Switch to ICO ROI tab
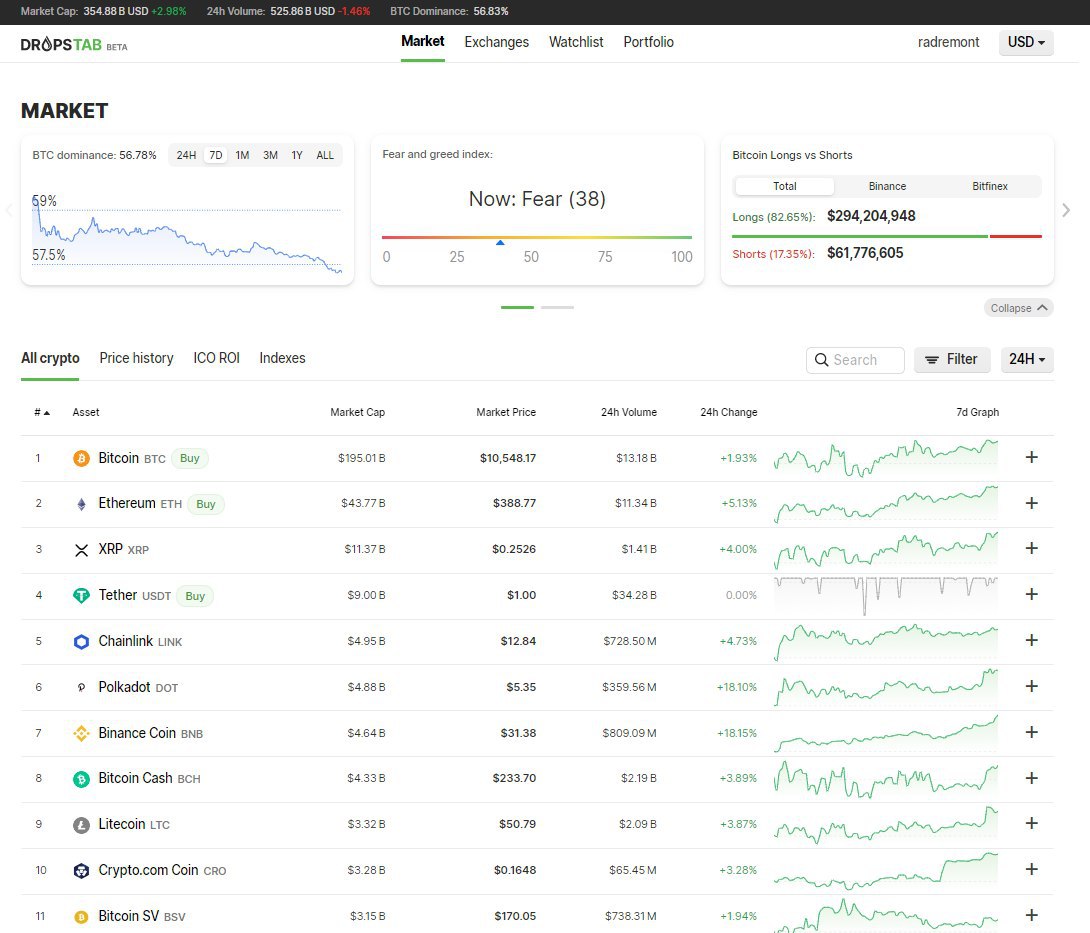1090x933 pixels. pyautogui.click(x=216, y=358)
